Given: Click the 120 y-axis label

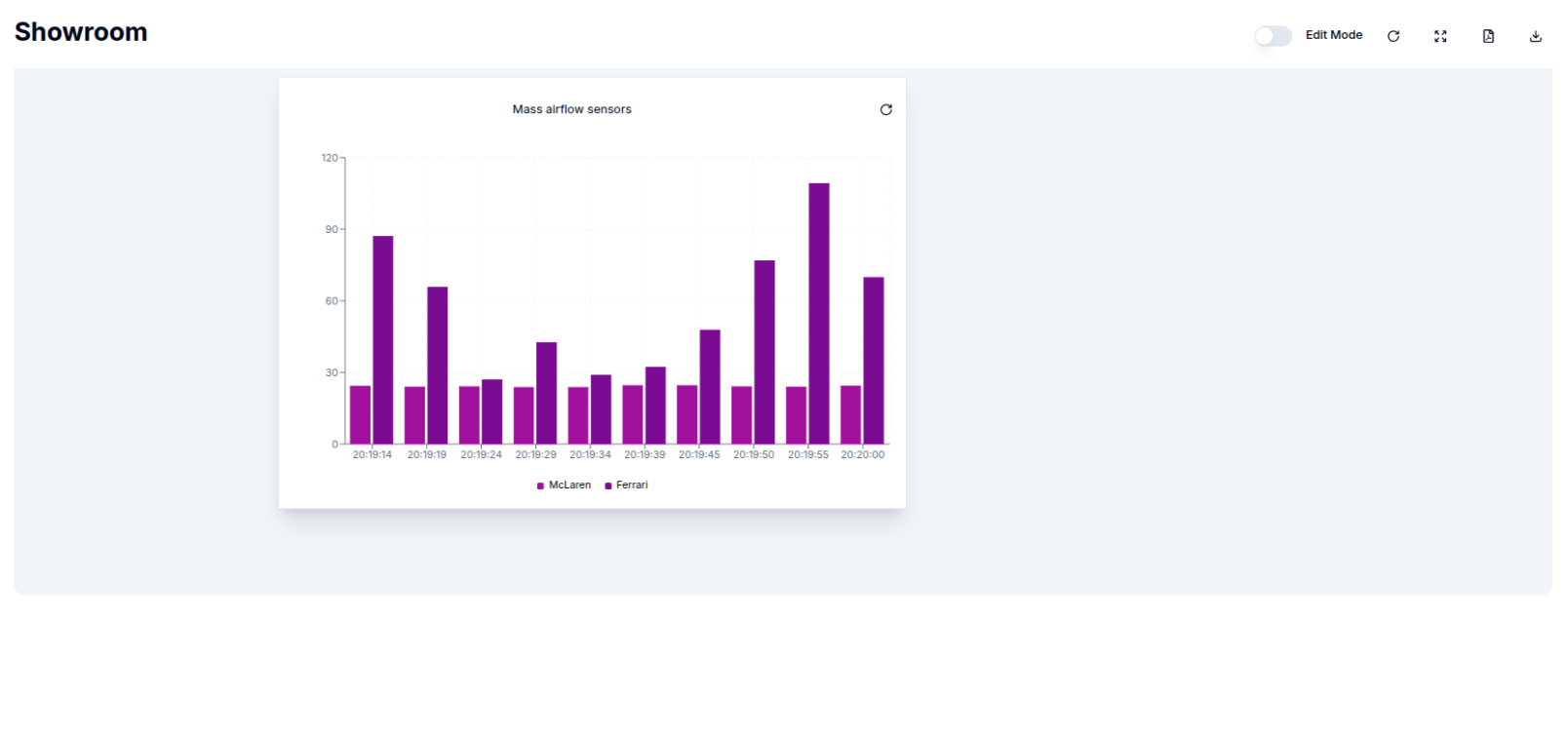Looking at the screenshot, I should point(330,158).
